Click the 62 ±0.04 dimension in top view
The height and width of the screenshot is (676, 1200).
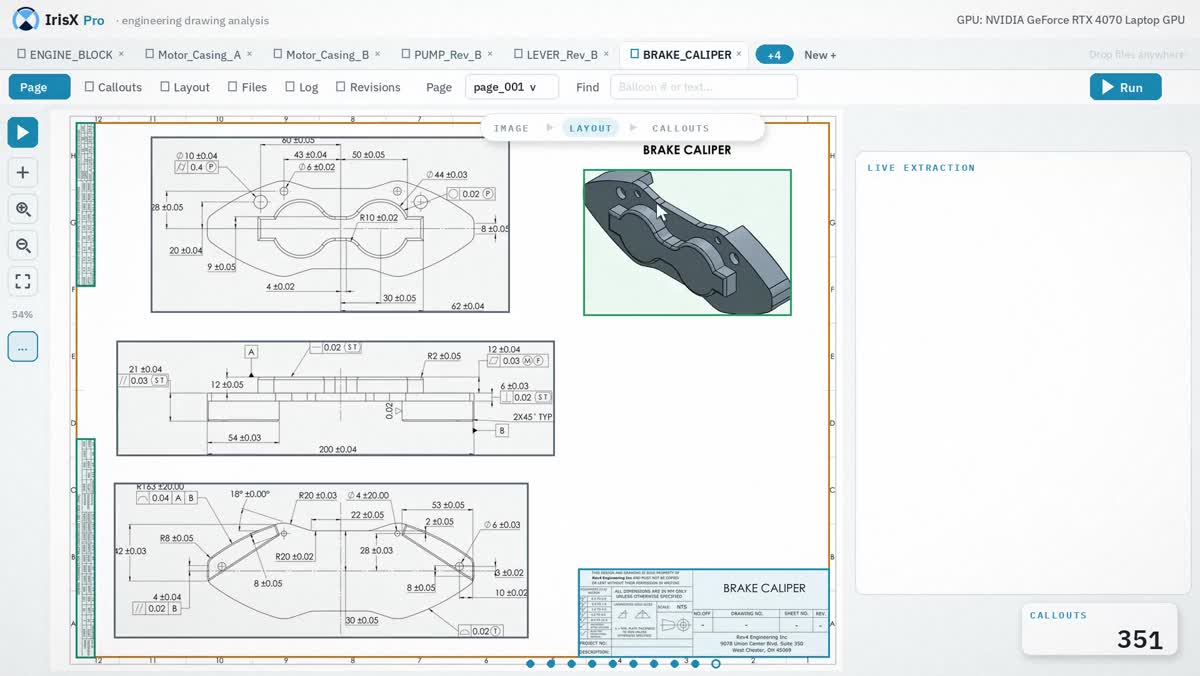(467, 306)
